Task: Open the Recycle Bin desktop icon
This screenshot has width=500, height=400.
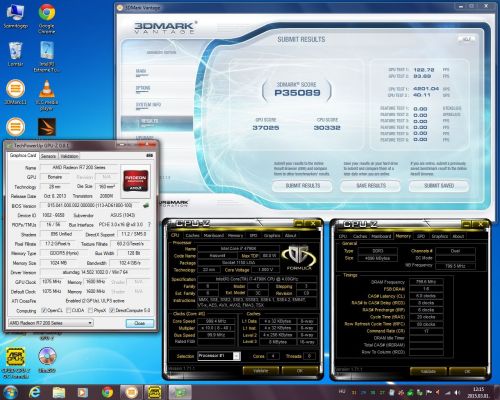Action: click(15, 54)
